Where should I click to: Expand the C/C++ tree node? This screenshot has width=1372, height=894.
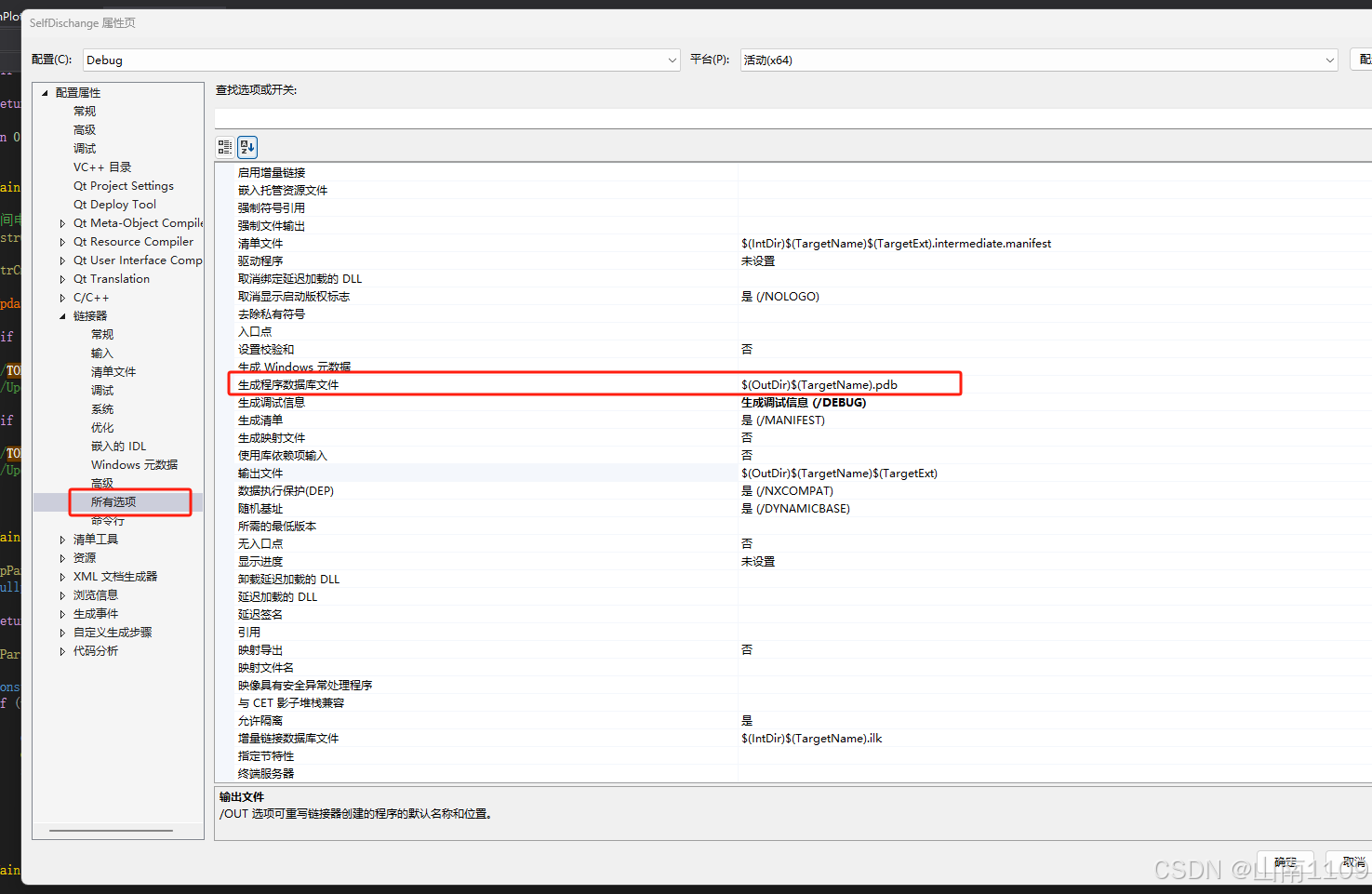[x=62, y=298]
